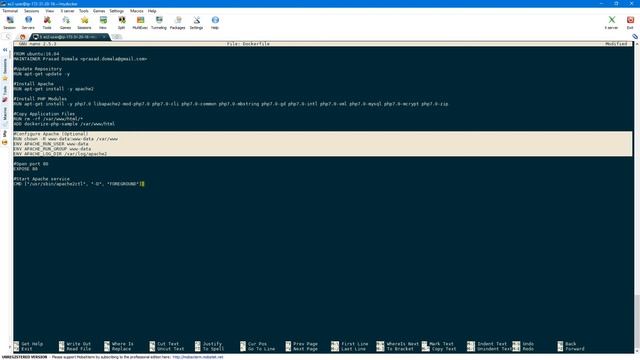
Task: Open the View menu
Action: pos(50,11)
